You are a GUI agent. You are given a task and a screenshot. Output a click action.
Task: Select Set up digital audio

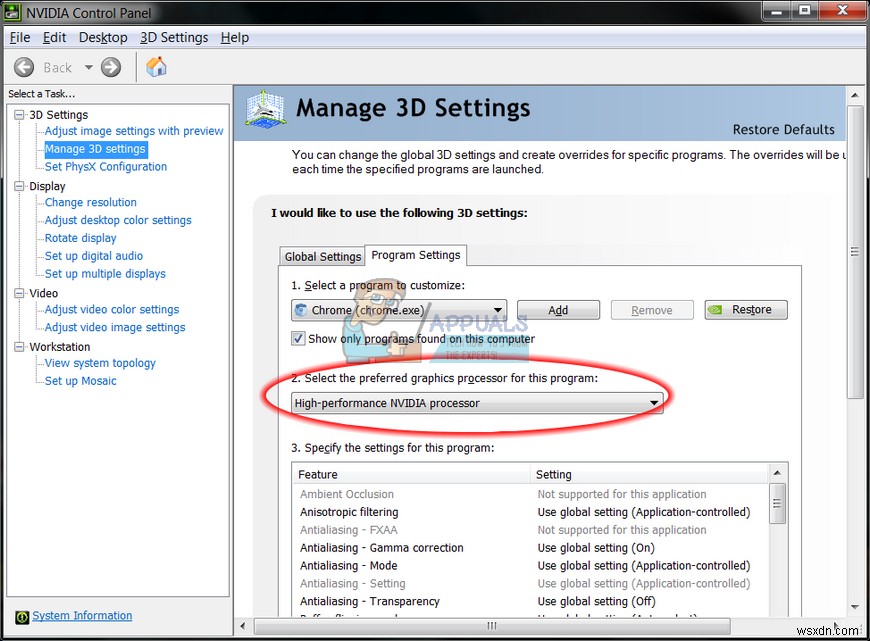click(x=94, y=256)
